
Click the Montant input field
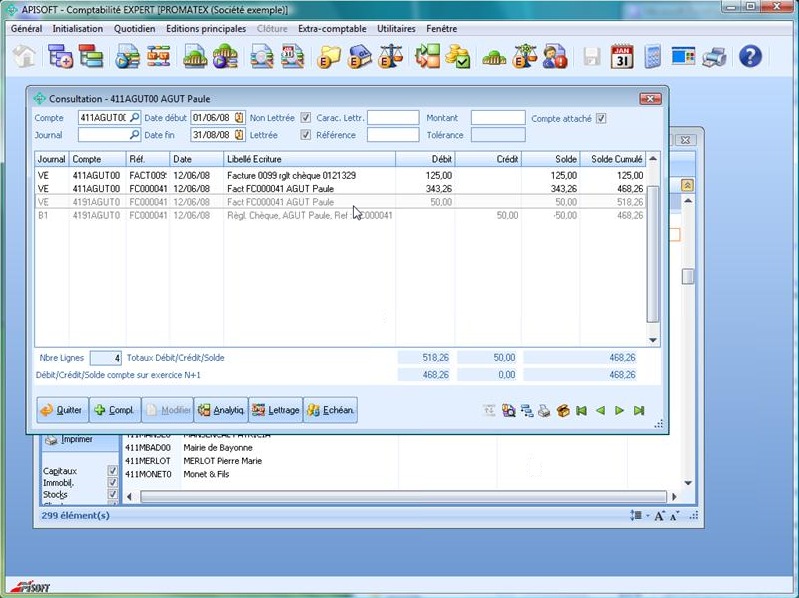pos(498,118)
